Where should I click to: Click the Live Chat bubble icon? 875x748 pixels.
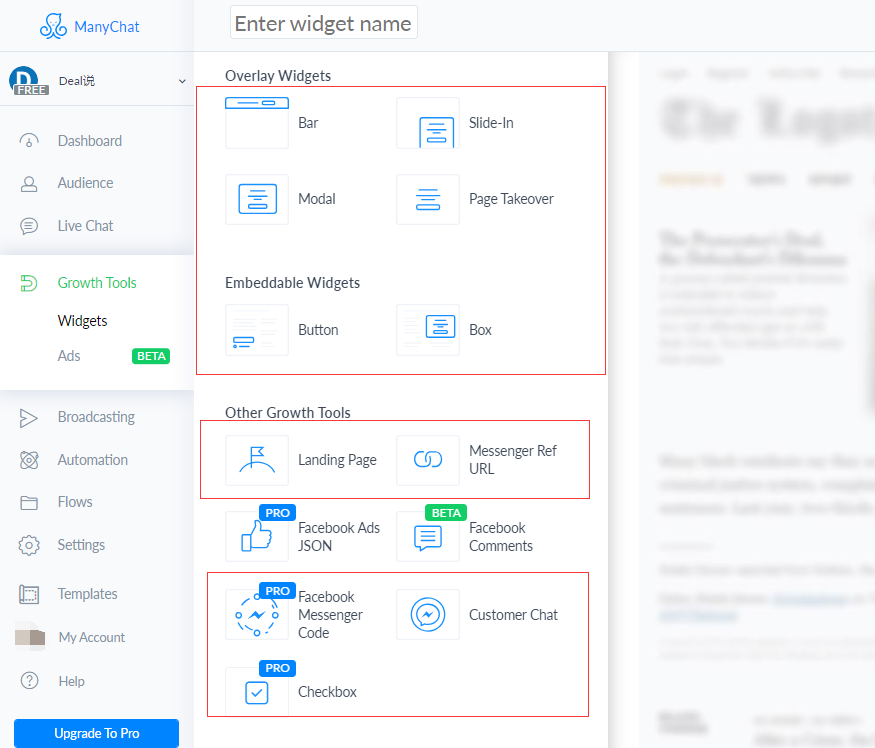tap(29, 226)
